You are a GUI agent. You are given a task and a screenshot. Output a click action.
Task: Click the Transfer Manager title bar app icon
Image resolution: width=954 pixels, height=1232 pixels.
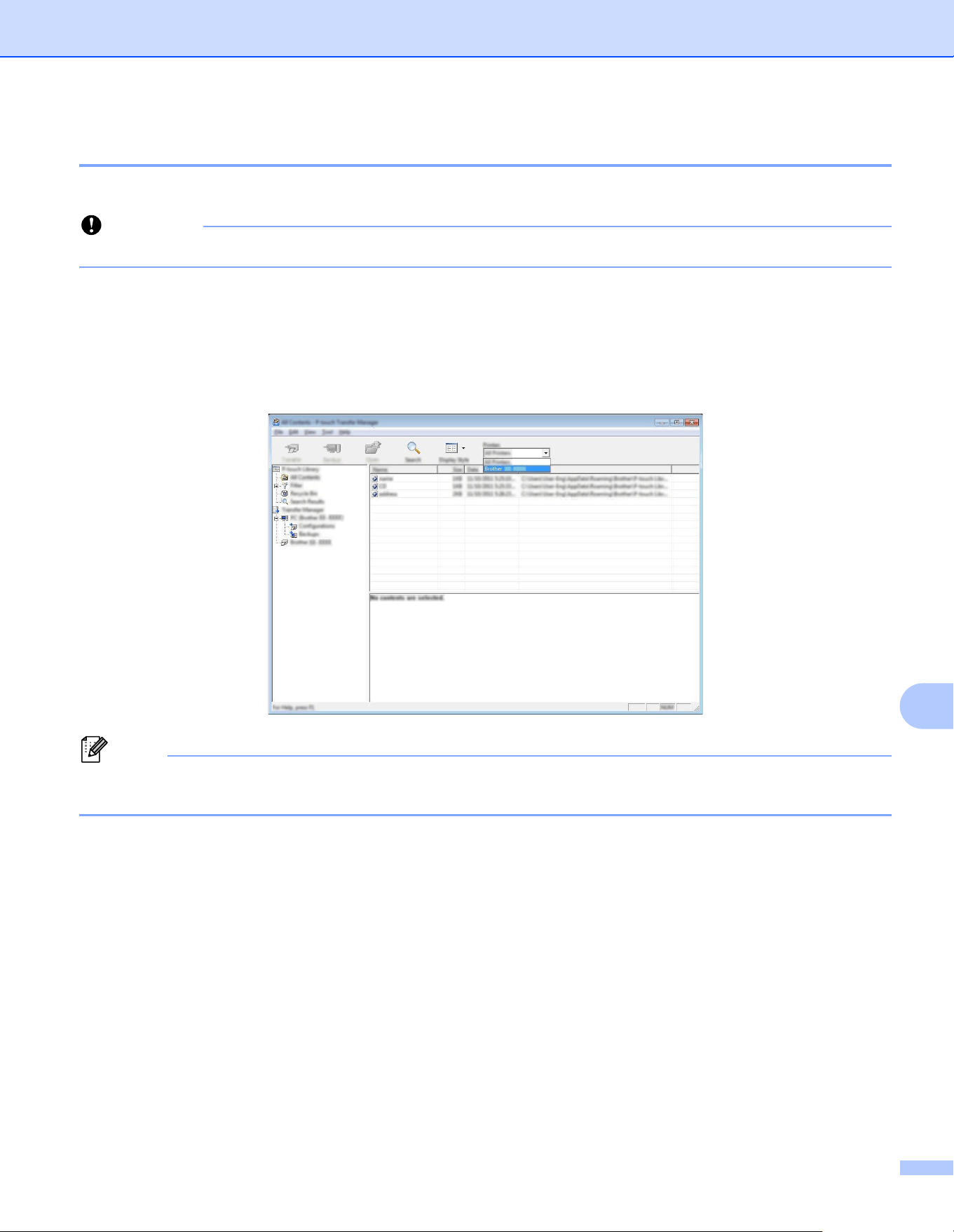[x=276, y=422]
